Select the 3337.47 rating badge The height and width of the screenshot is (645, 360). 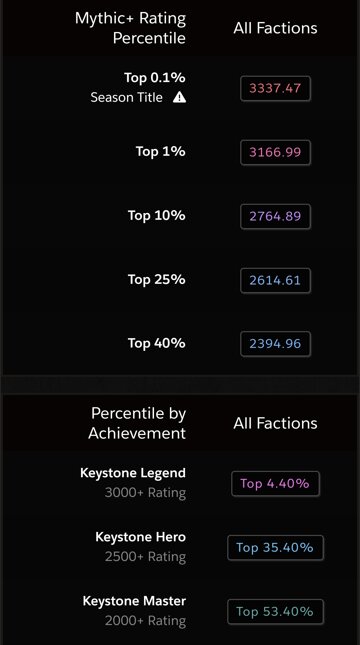click(275, 88)
